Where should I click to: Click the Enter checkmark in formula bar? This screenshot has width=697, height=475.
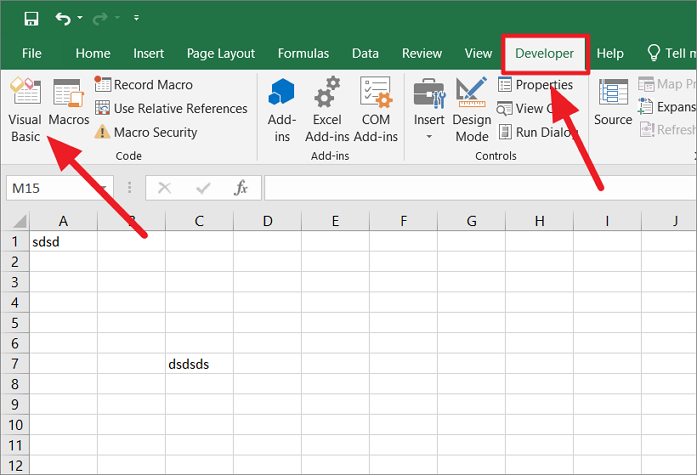(x=203, y=188)
